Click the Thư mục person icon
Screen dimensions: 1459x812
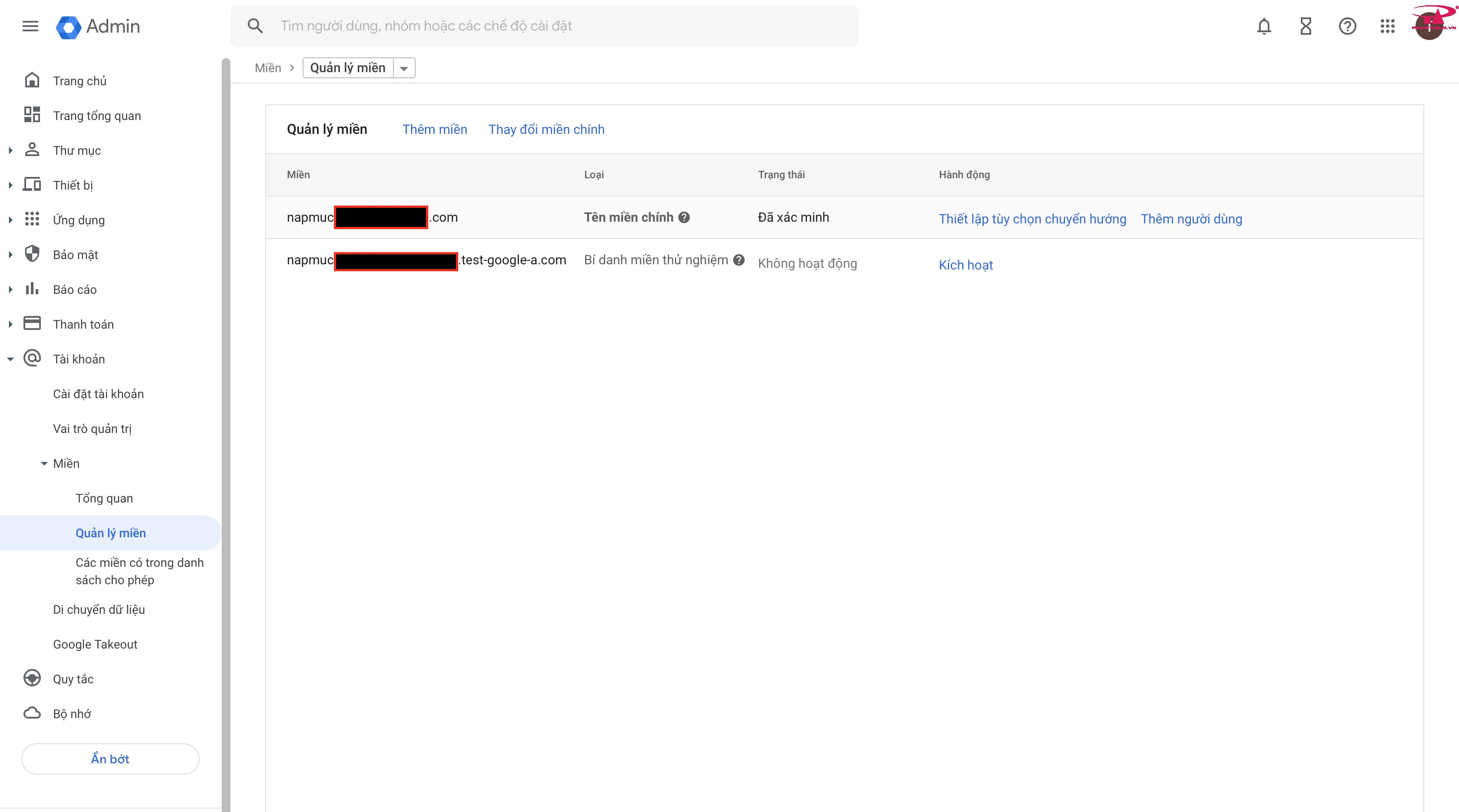(32, 150)
